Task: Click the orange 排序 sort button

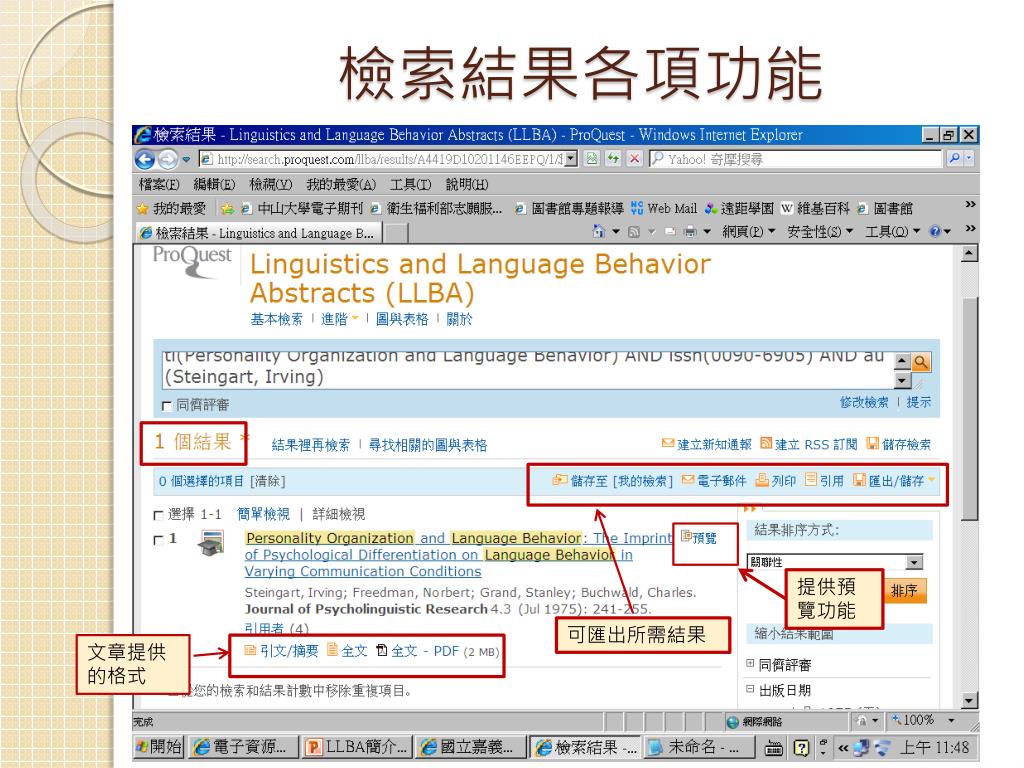Action: [904, 591]
